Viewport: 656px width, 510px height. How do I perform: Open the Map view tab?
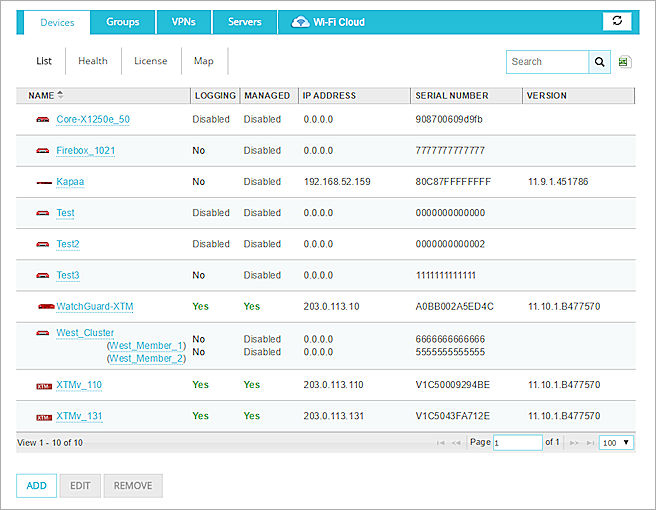pos(203,61)
